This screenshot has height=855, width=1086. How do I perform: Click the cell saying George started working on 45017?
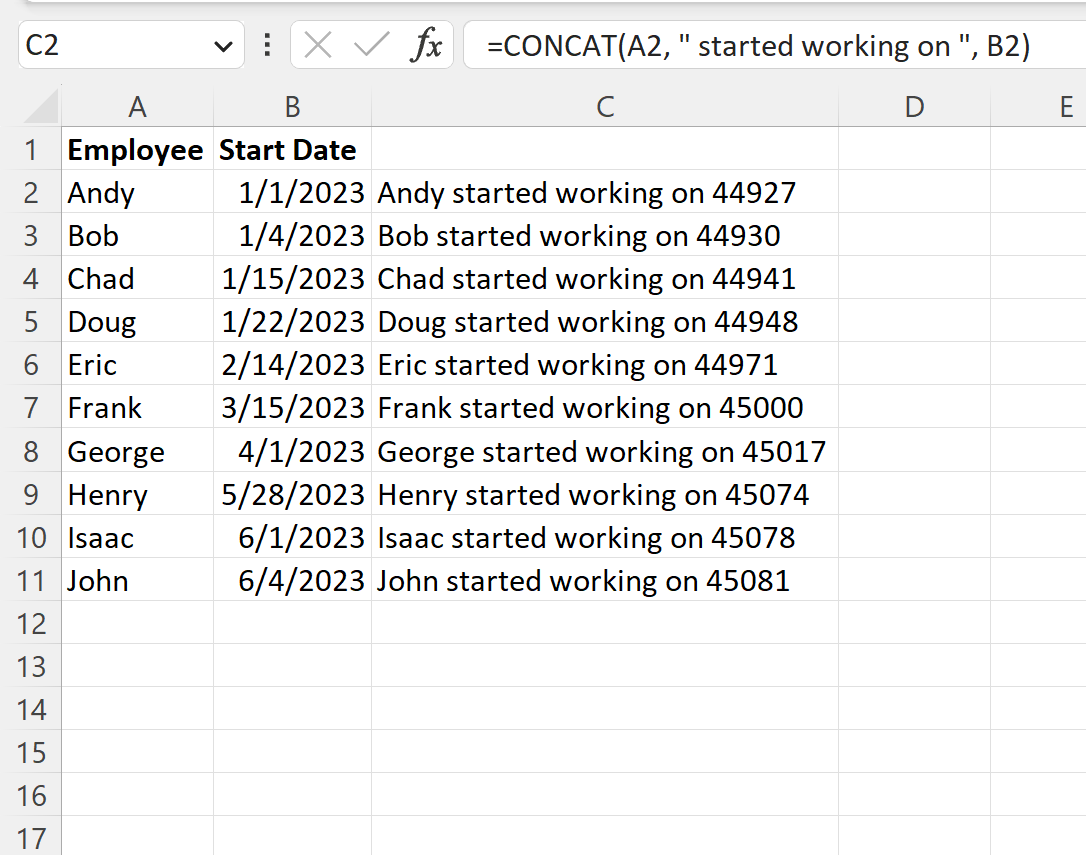click(605, 451)
